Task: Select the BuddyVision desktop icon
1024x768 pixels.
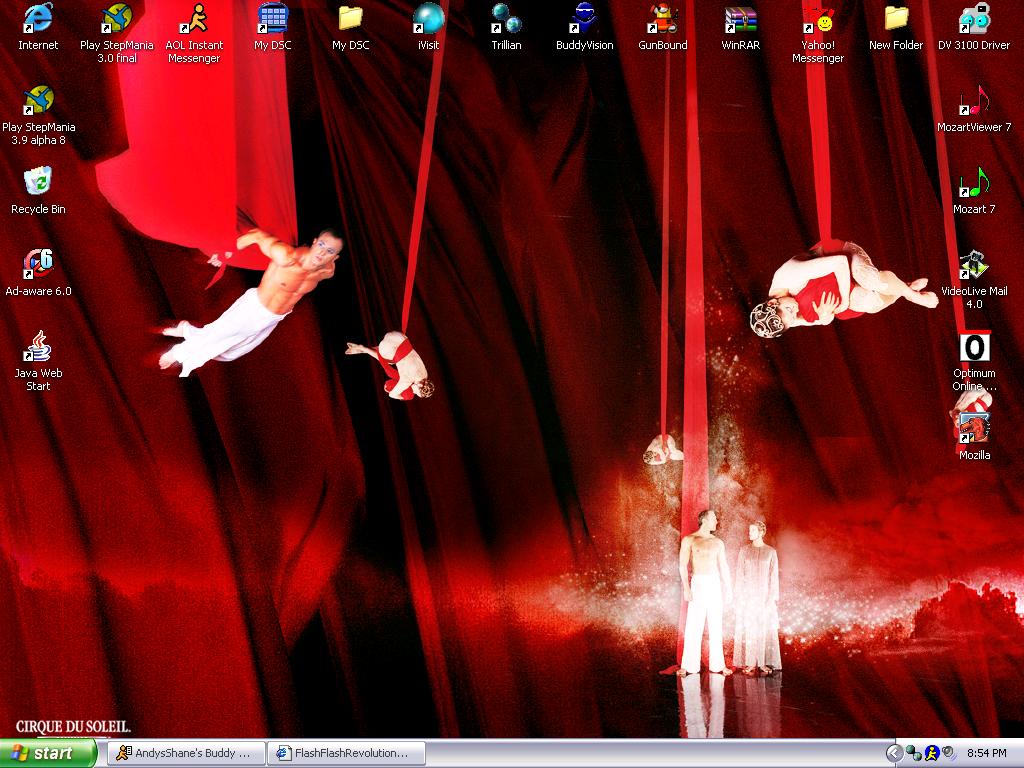Action: (584, 18)
